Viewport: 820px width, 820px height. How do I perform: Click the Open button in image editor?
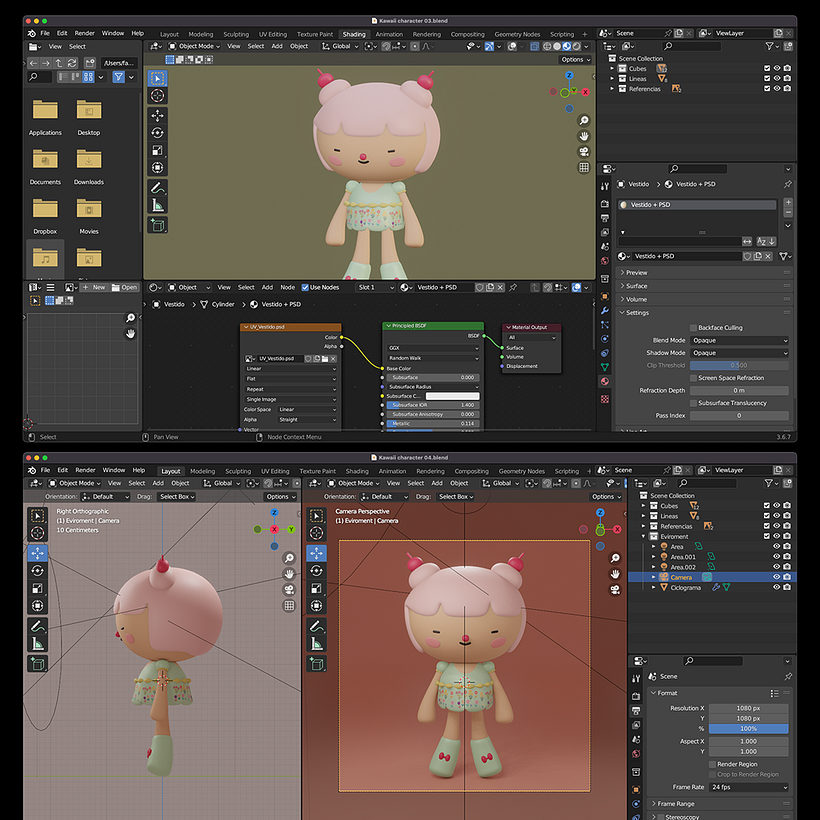(x=129, y=287)
